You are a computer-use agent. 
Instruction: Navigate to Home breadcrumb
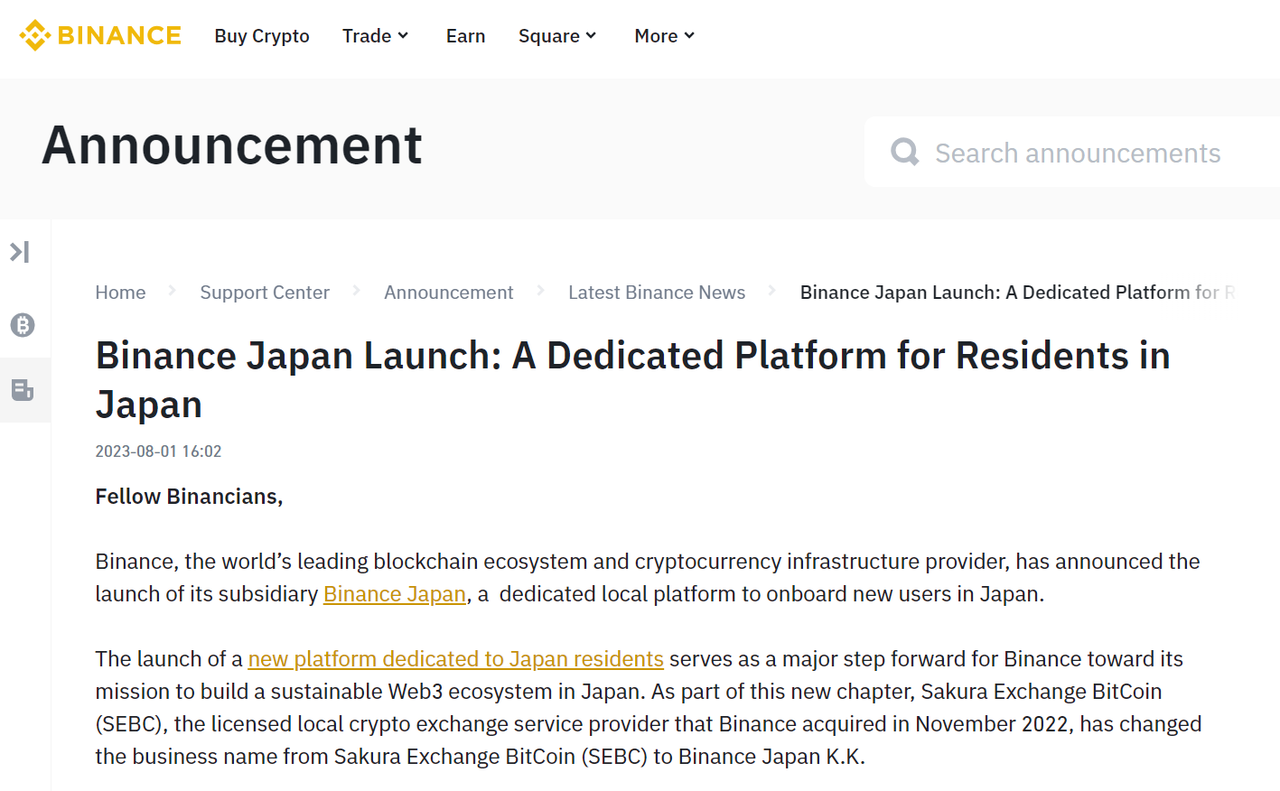click(120, 292)
